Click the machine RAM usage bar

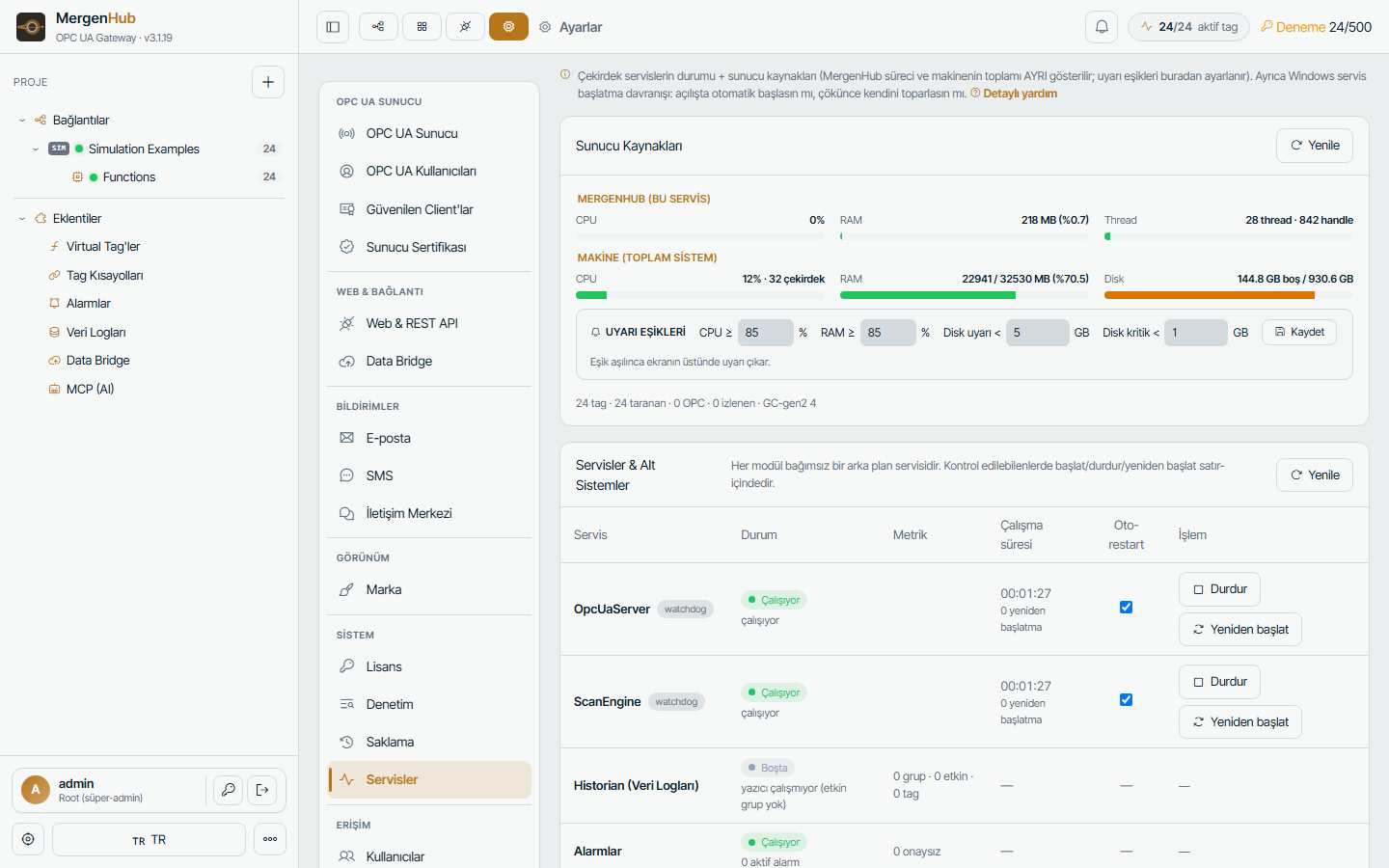pos(965,295)
